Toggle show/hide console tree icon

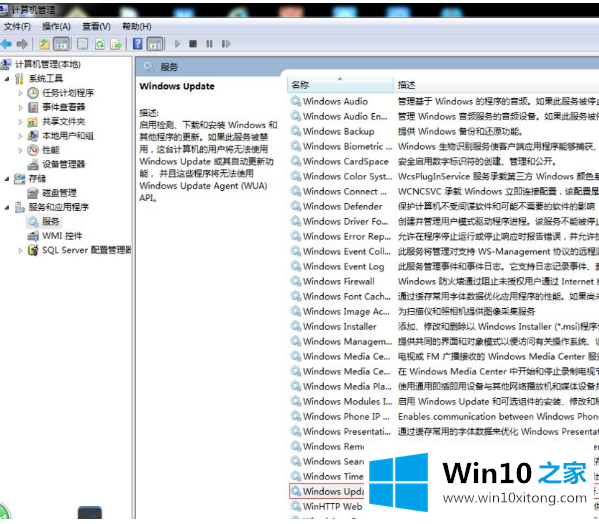tap(61, 44)
